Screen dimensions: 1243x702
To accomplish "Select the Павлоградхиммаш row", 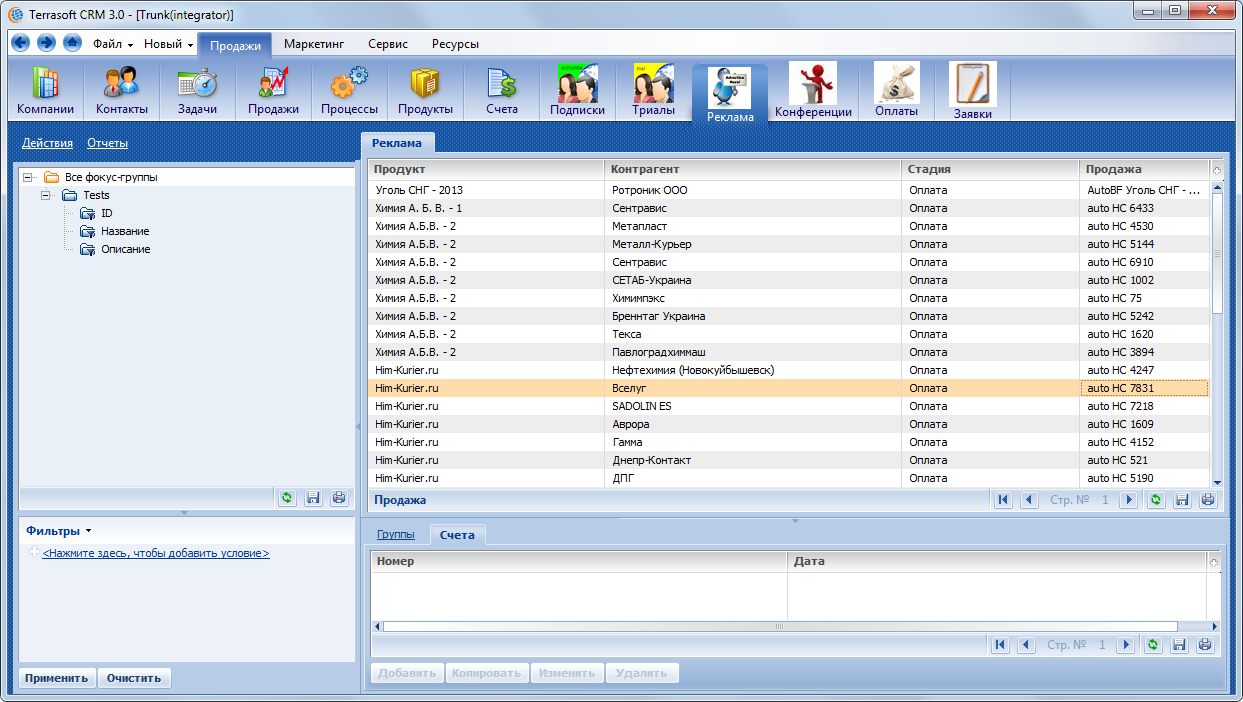I will (x=789, y=352).
